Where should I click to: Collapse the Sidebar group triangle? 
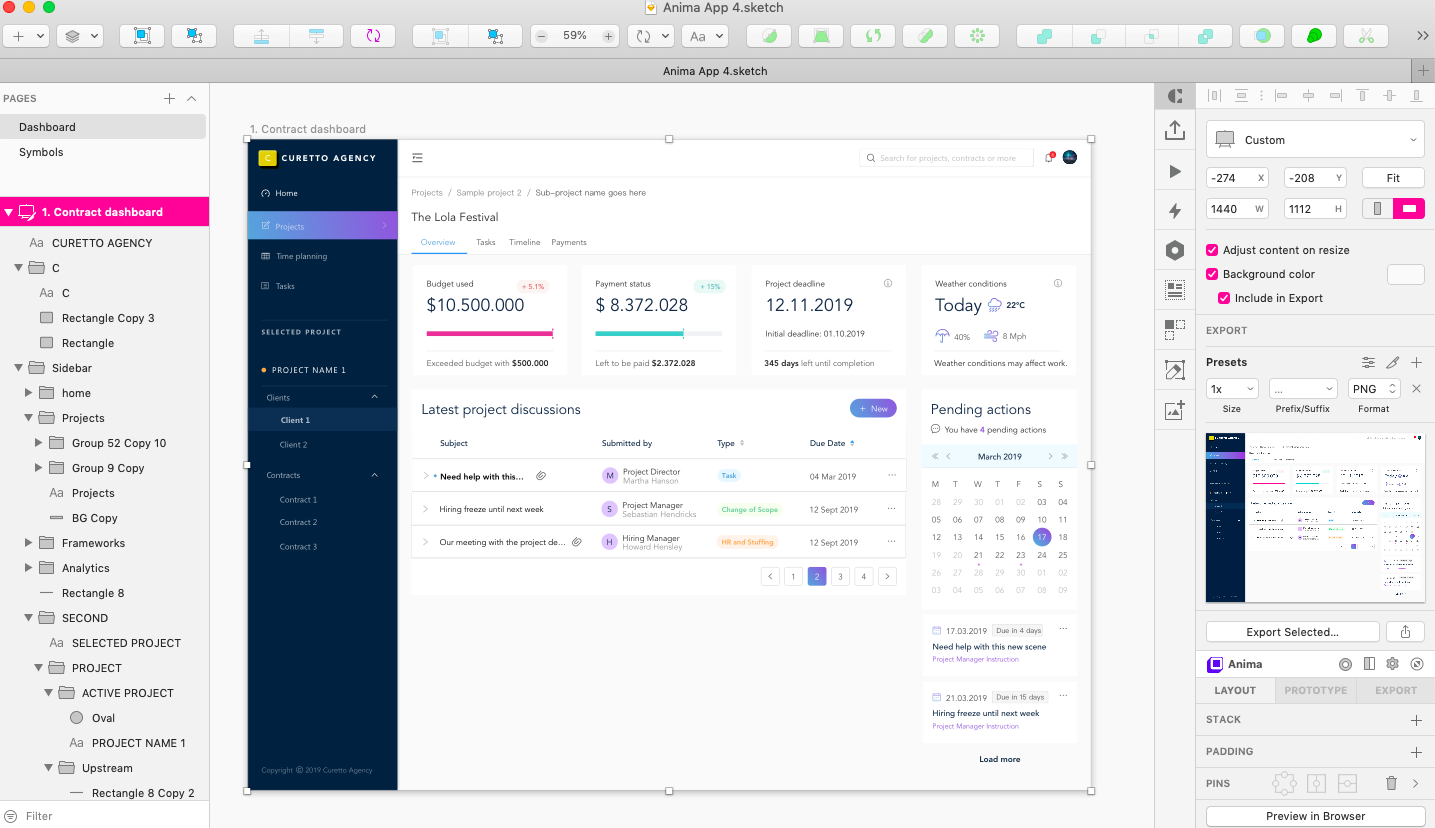(18, 368)
